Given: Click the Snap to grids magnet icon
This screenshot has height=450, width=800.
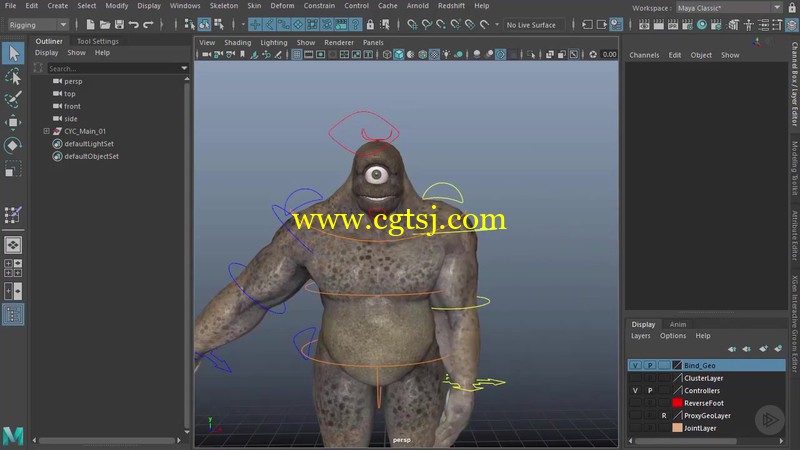Looking at the screenshot, I should (412, 24).
